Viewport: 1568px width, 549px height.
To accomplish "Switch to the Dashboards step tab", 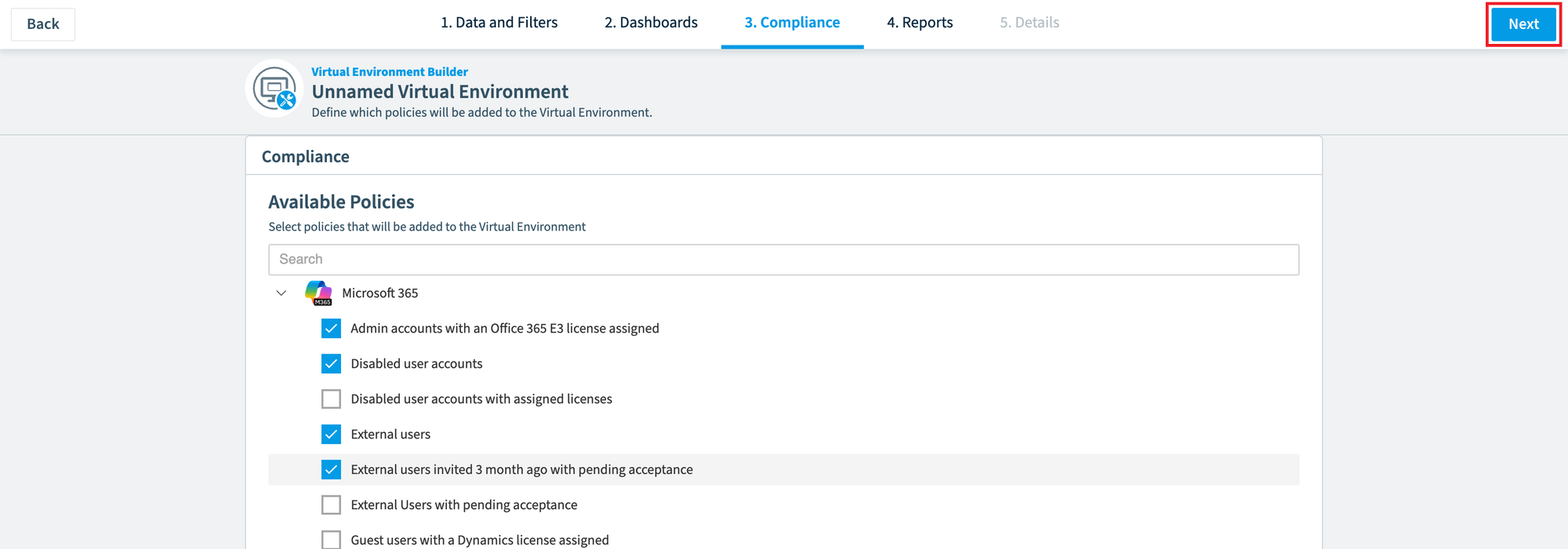I will (x=651, y=23).
